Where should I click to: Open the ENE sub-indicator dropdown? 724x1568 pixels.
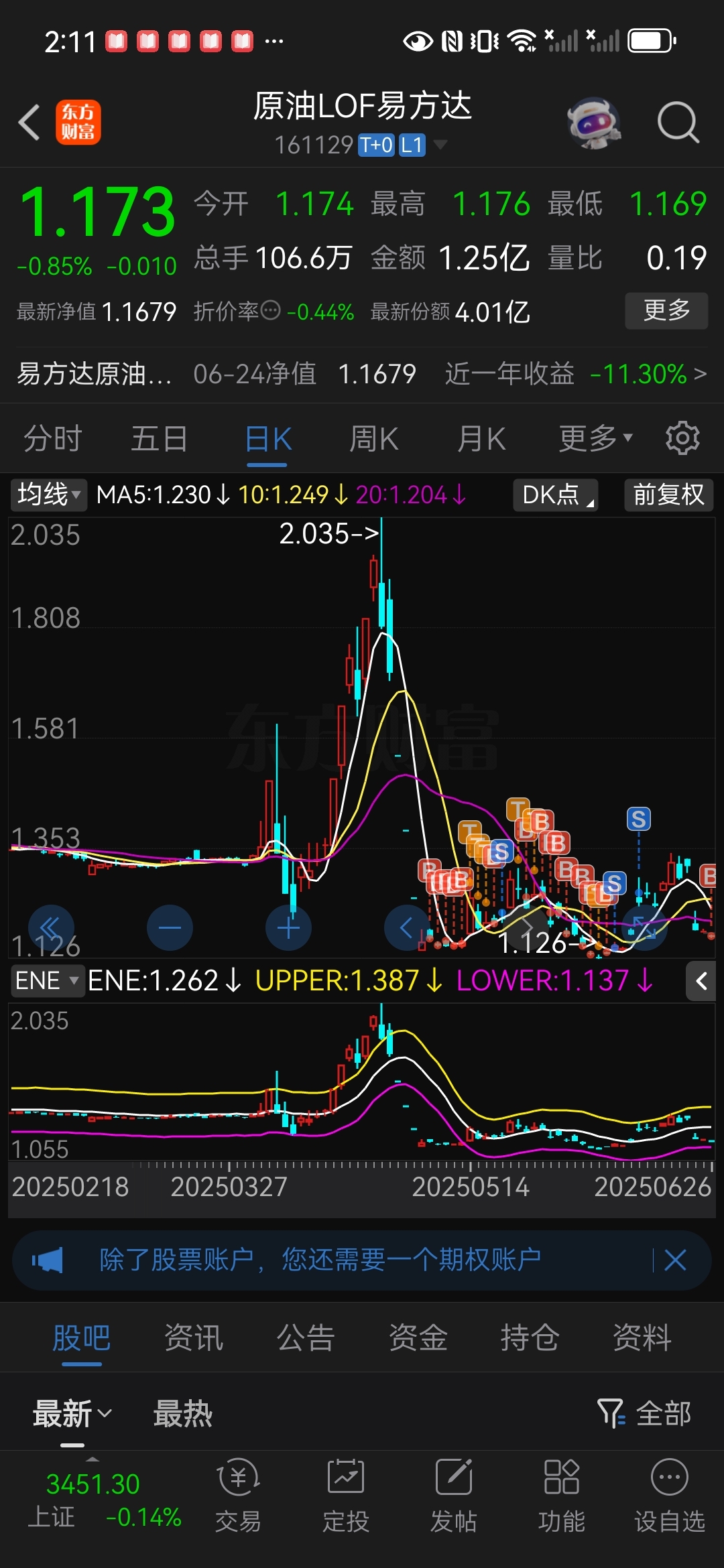[x=47, y=980]
